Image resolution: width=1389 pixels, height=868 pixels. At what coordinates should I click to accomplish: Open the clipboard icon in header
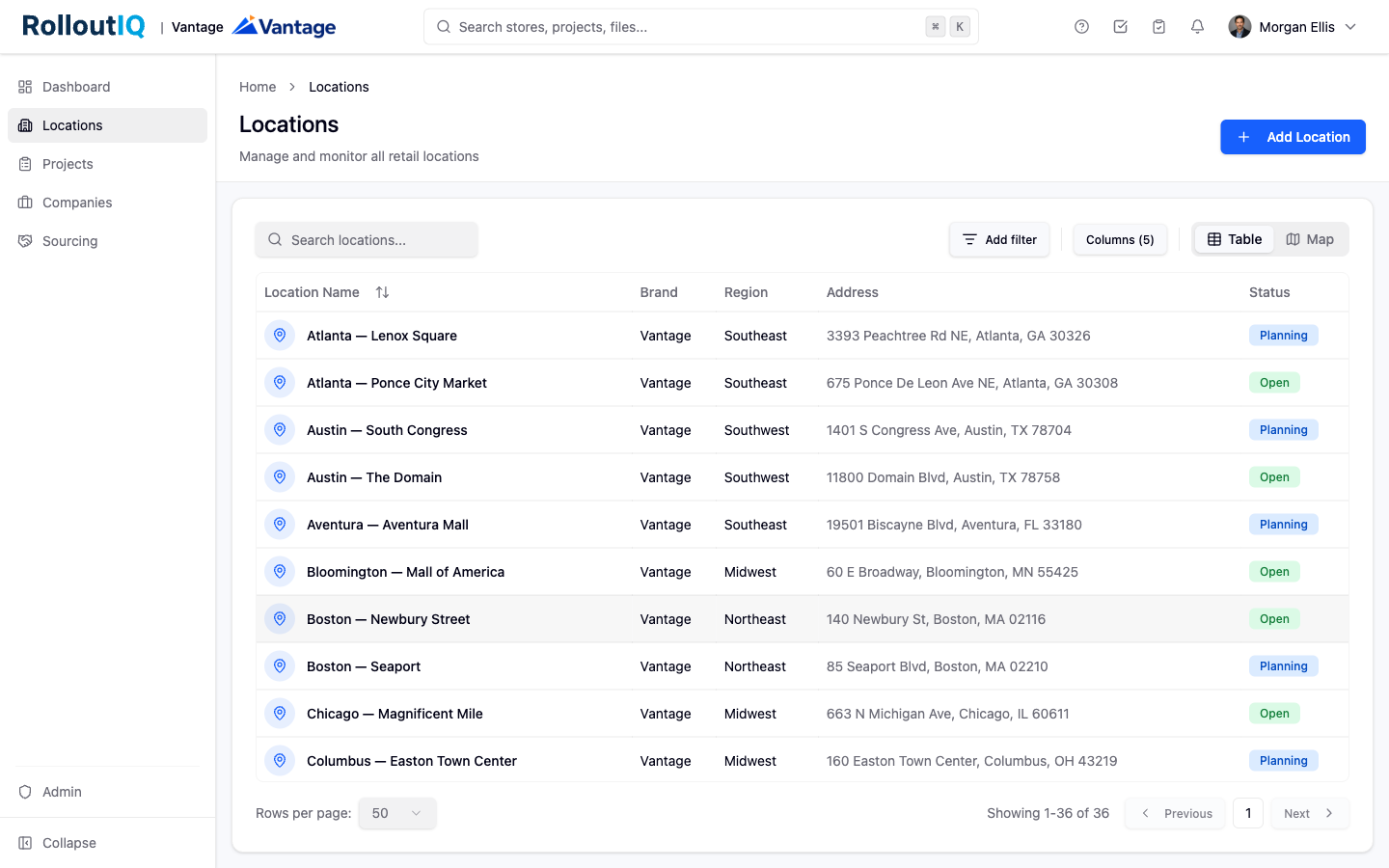coord(1158,27)
